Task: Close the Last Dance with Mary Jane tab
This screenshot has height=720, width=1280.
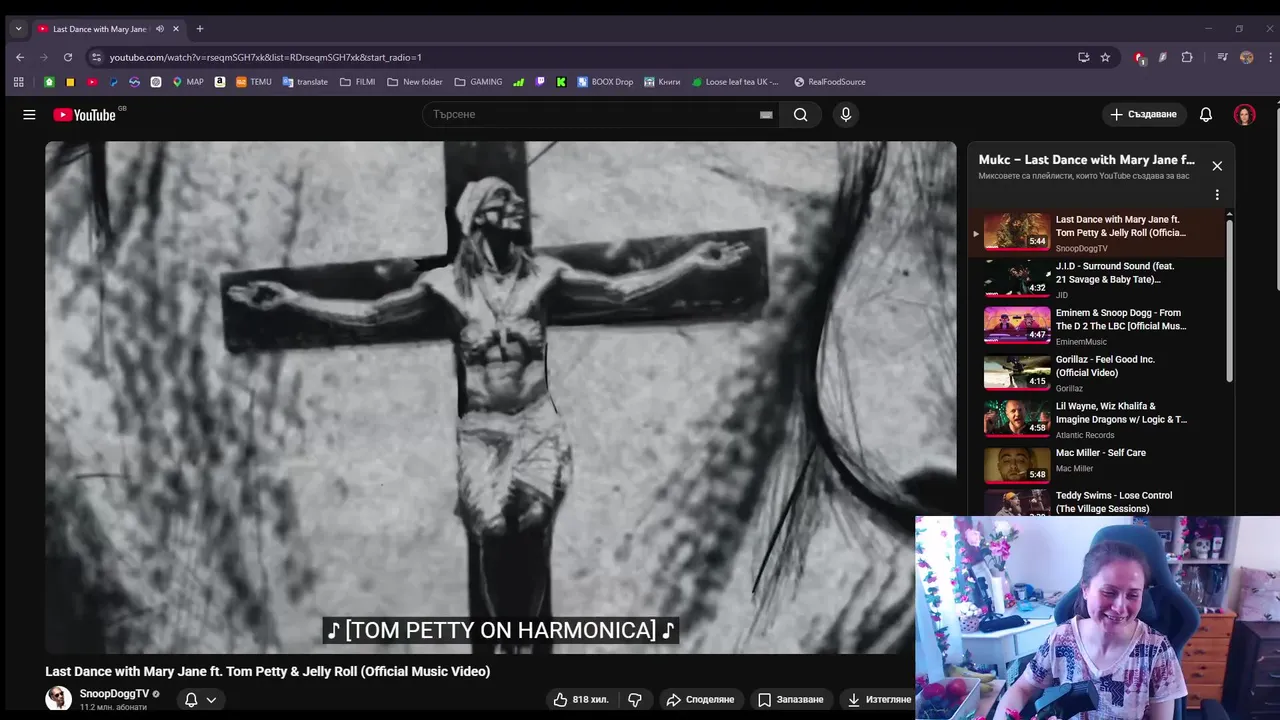Action: tap(177, 29)
